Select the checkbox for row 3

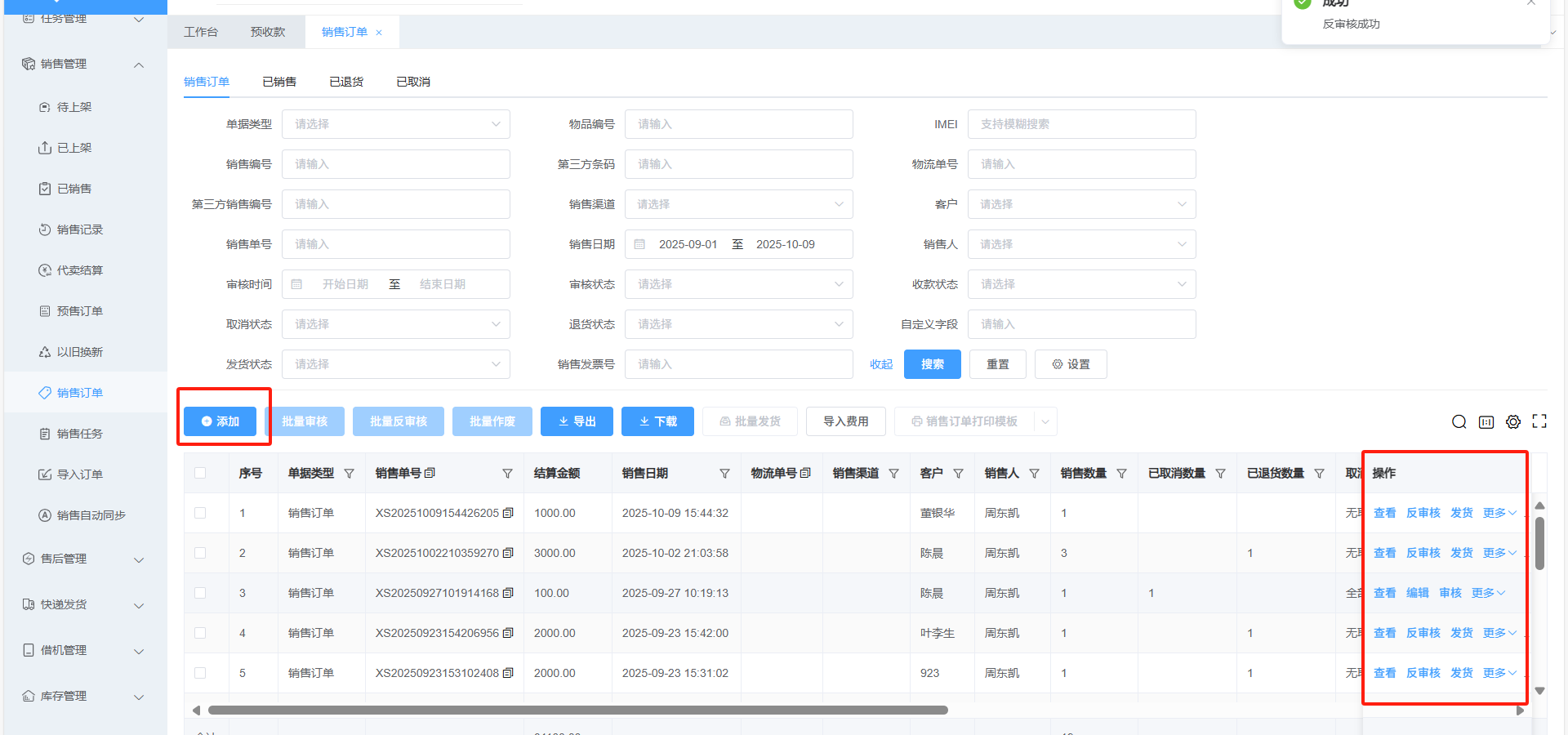click(x=200, y=593)
